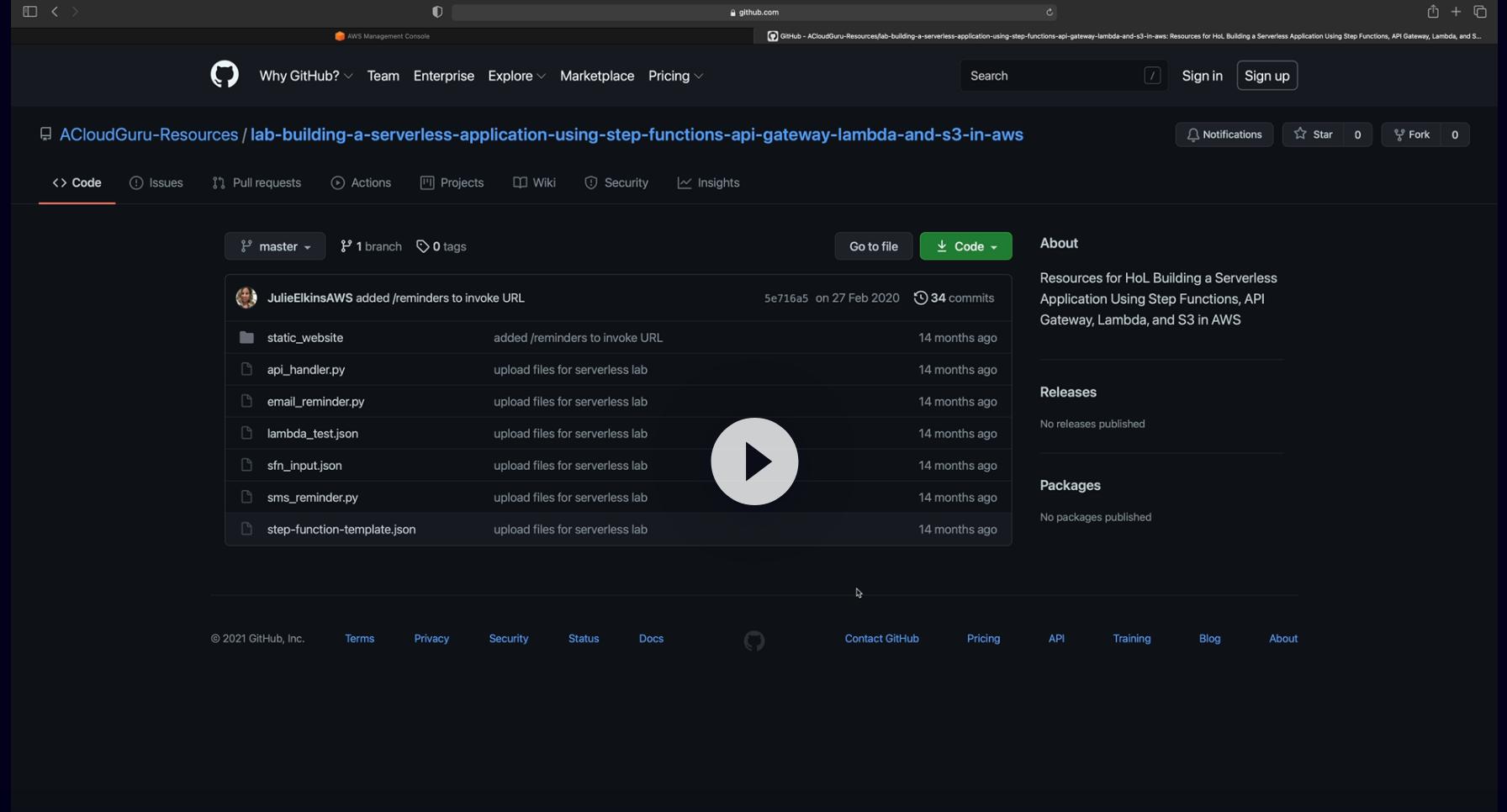Screen dimensions: 1507x812
Task: Open the step-function-template.json file
Action: 341,530
